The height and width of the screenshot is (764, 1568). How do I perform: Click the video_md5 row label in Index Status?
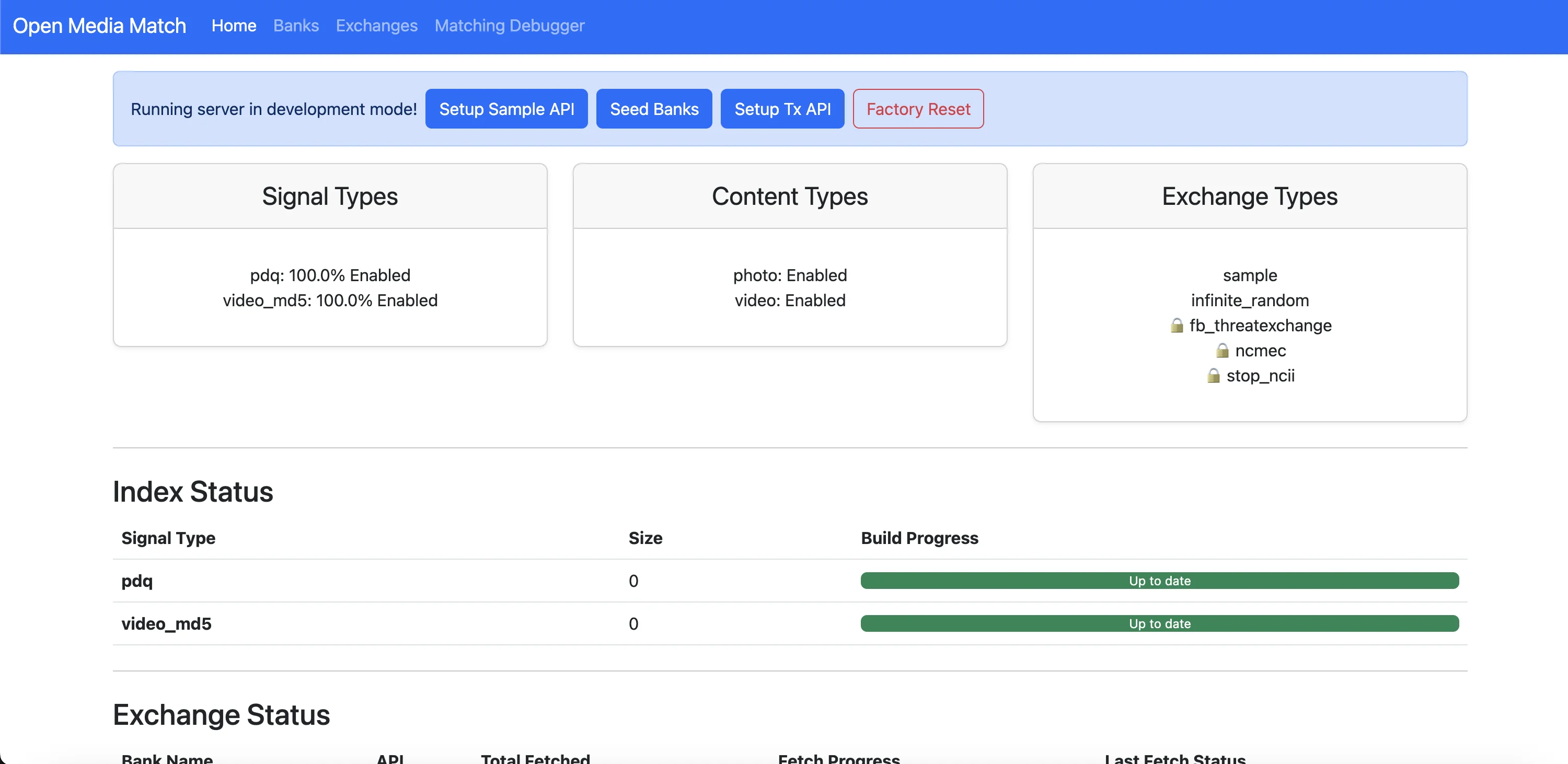click(x=166, y=623)
